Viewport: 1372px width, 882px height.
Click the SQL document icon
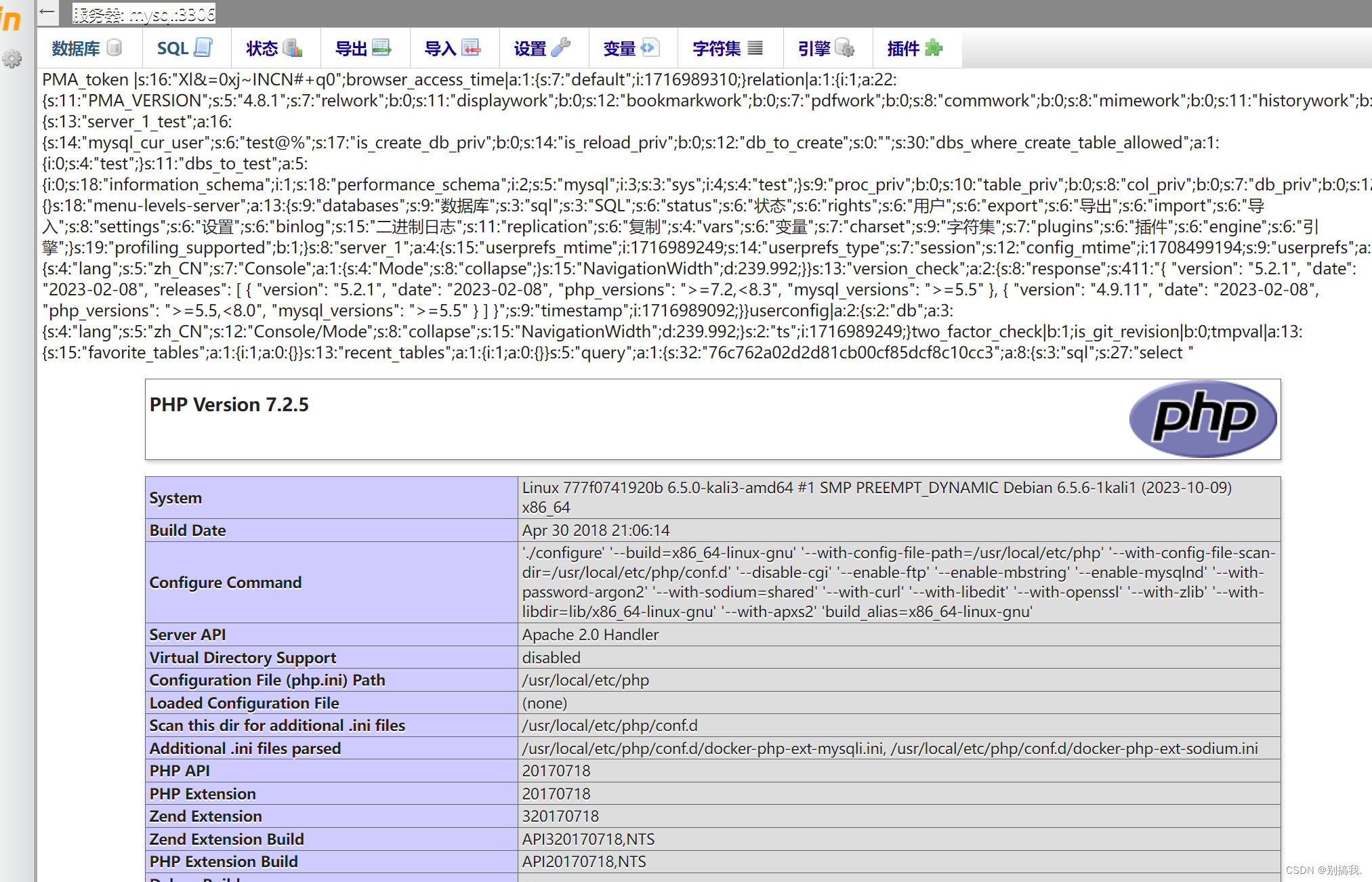pos(203,47)
